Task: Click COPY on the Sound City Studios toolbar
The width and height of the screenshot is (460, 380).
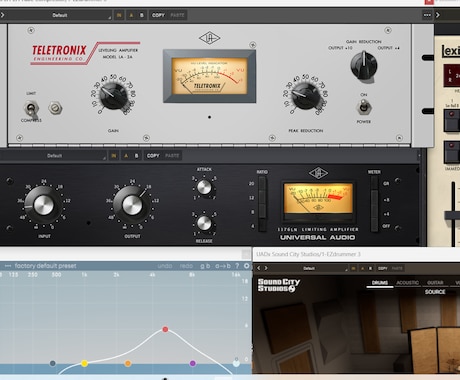Action: click(x=382, y=268)
